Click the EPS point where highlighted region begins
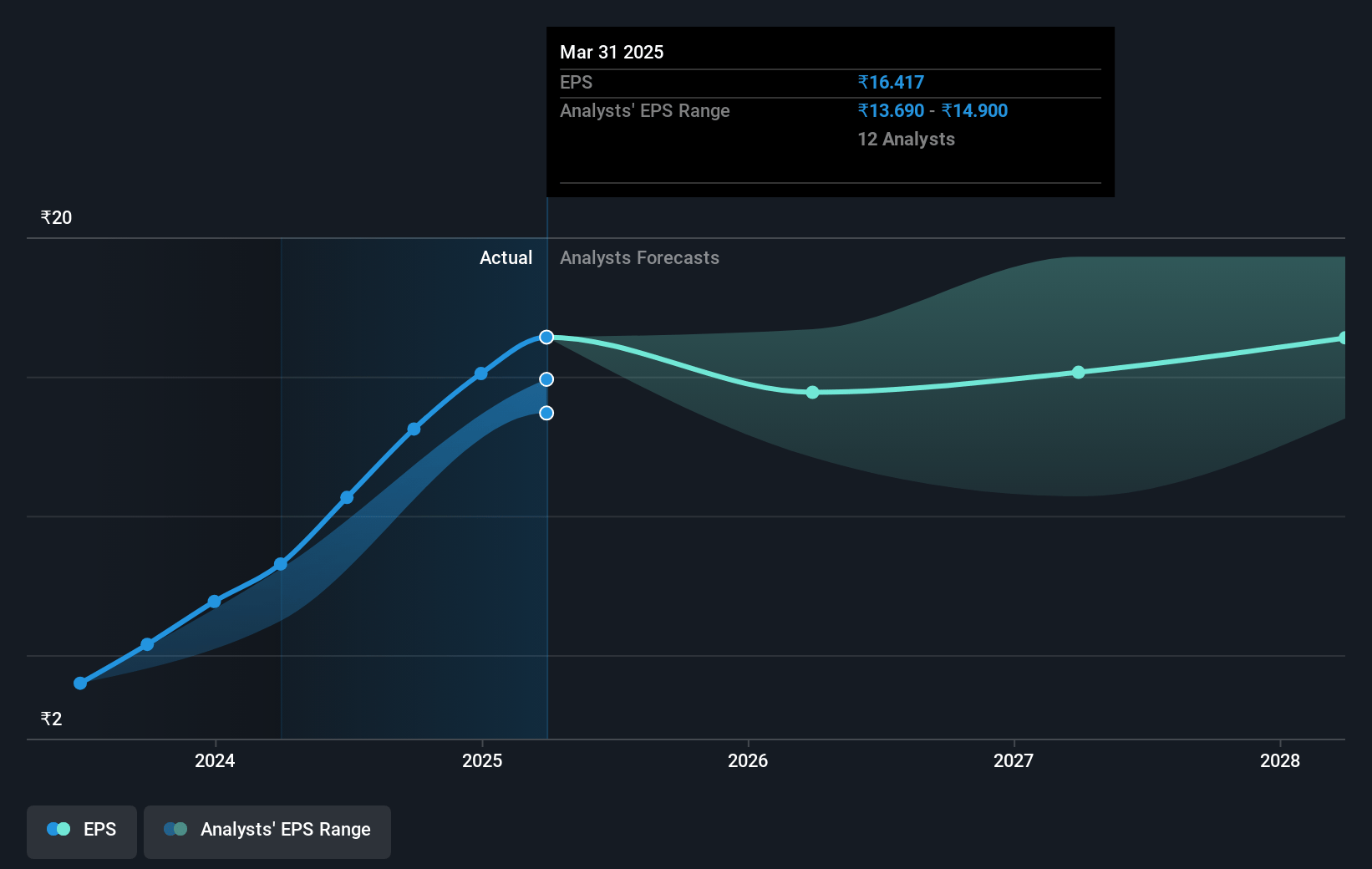Image resolution: width=1372 pixels, height=869 pixels. 281,564
